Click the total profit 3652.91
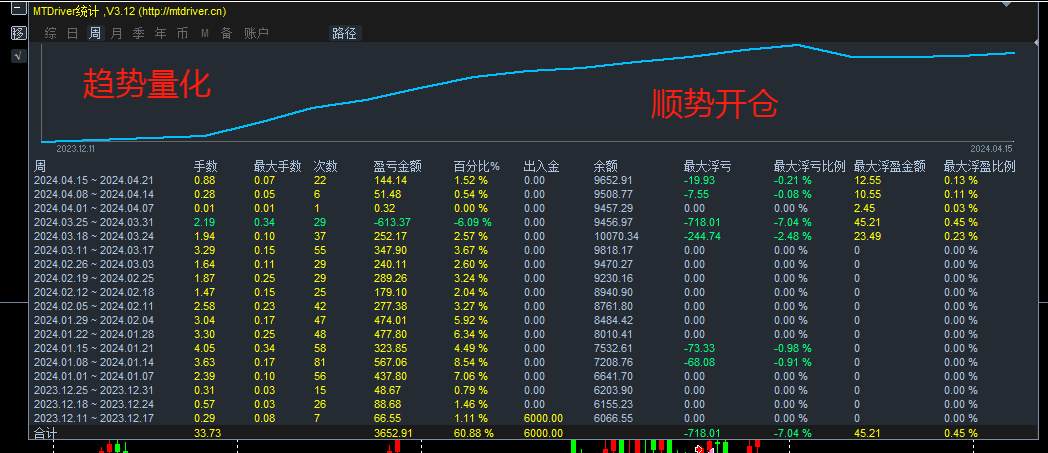1048x453 pixels. coord(393,433)
